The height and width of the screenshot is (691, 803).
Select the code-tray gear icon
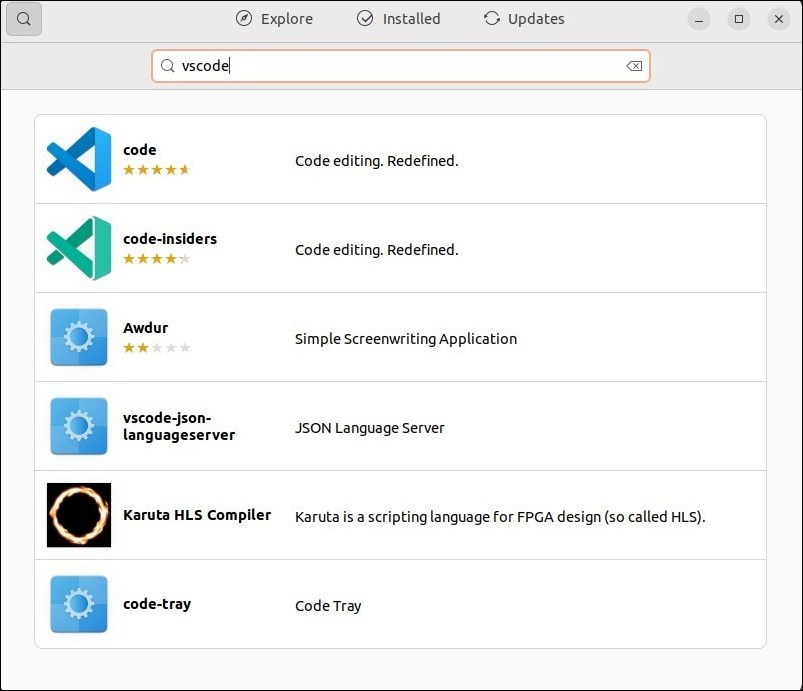[79, 604]
